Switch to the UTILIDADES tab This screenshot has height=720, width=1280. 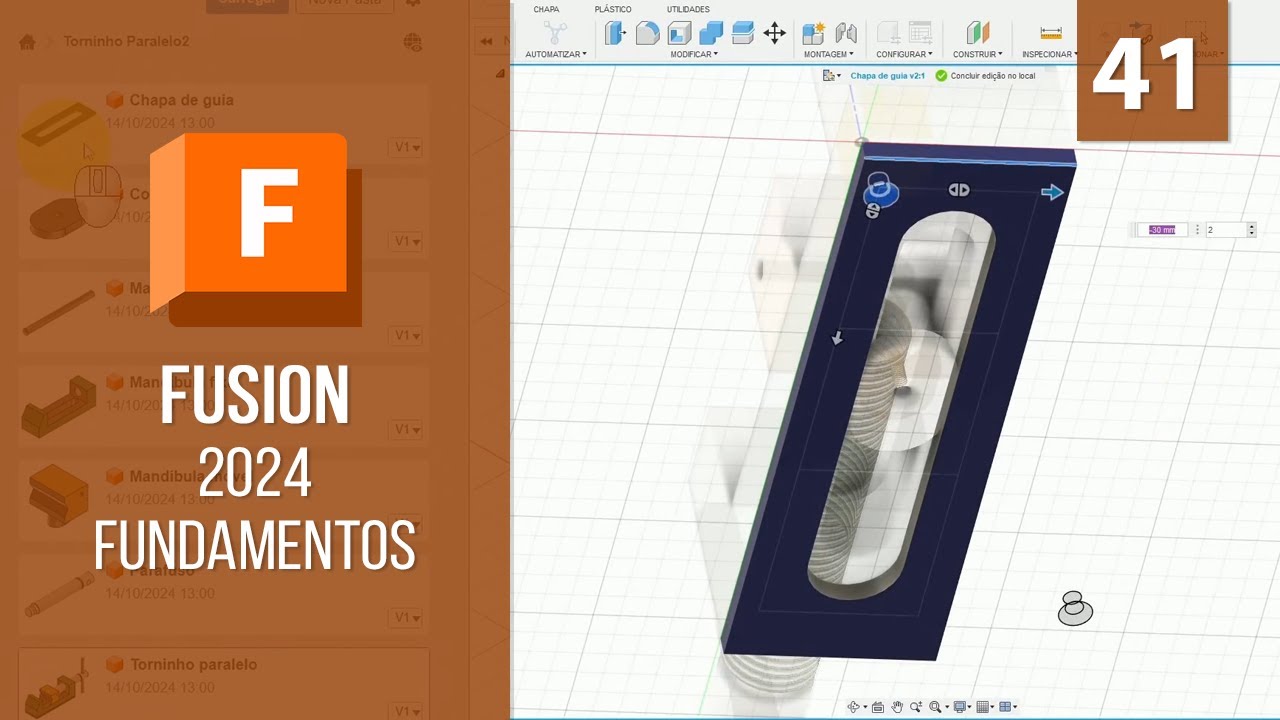pos(688,9)
